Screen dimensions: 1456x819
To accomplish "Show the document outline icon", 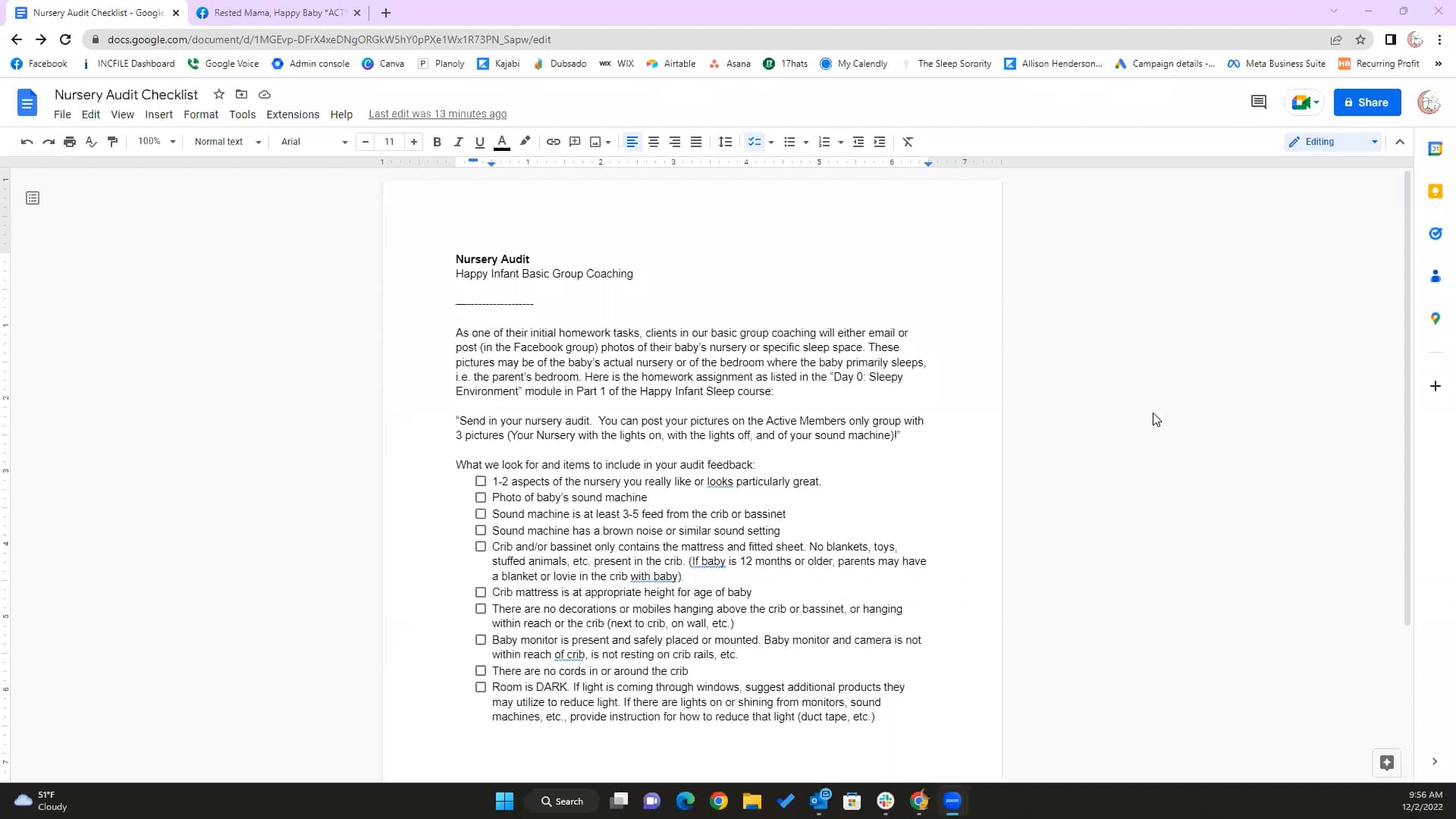I will click(33, 198).
